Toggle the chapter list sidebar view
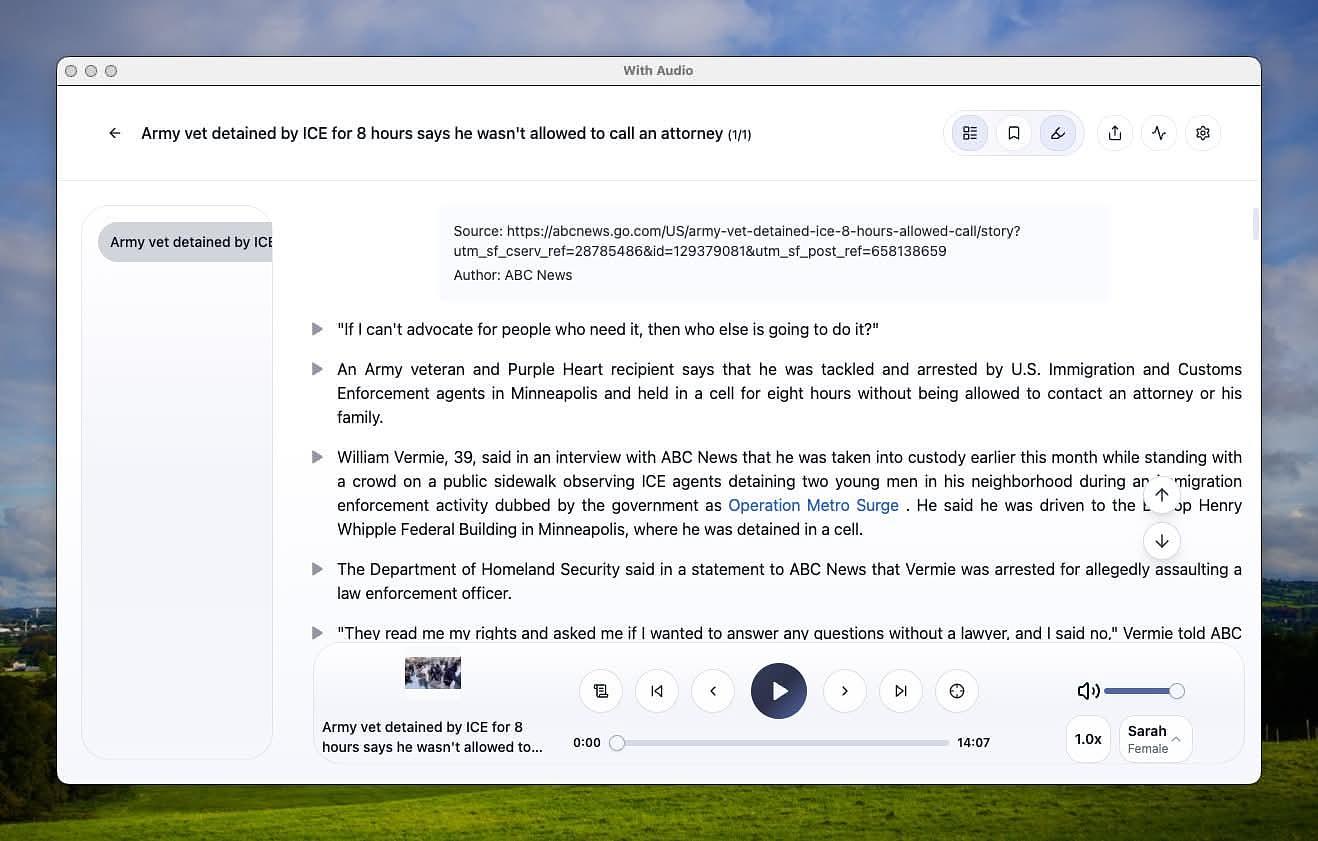Image resolution: width=1318 pixels, height=841 pixels. click(970, 133)
